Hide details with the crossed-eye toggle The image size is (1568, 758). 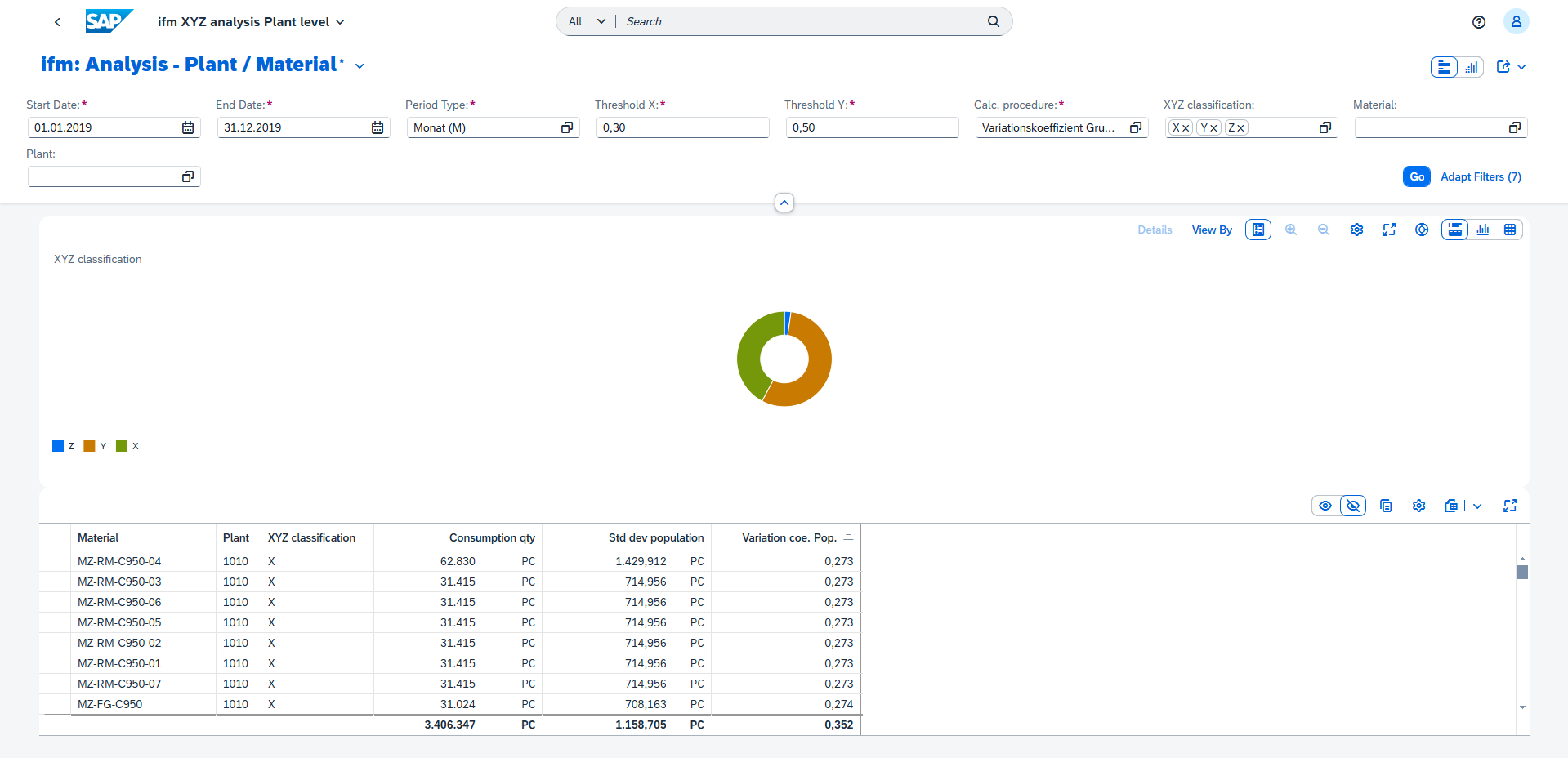pos(1352,506)
